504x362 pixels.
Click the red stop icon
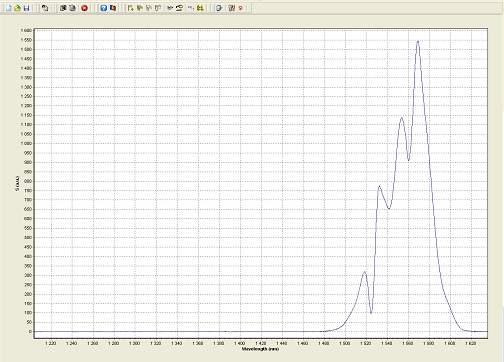[84, 8]
